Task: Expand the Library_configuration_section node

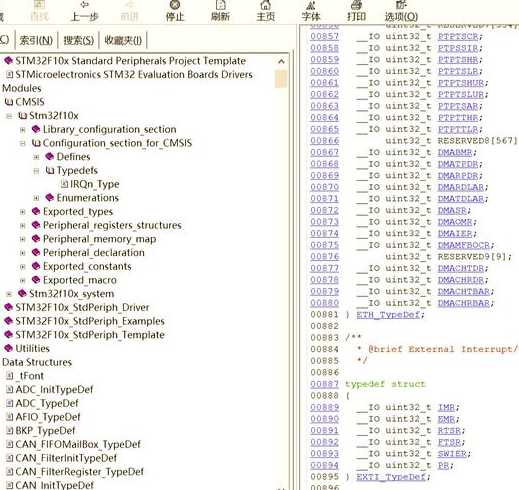Action: 23,130
